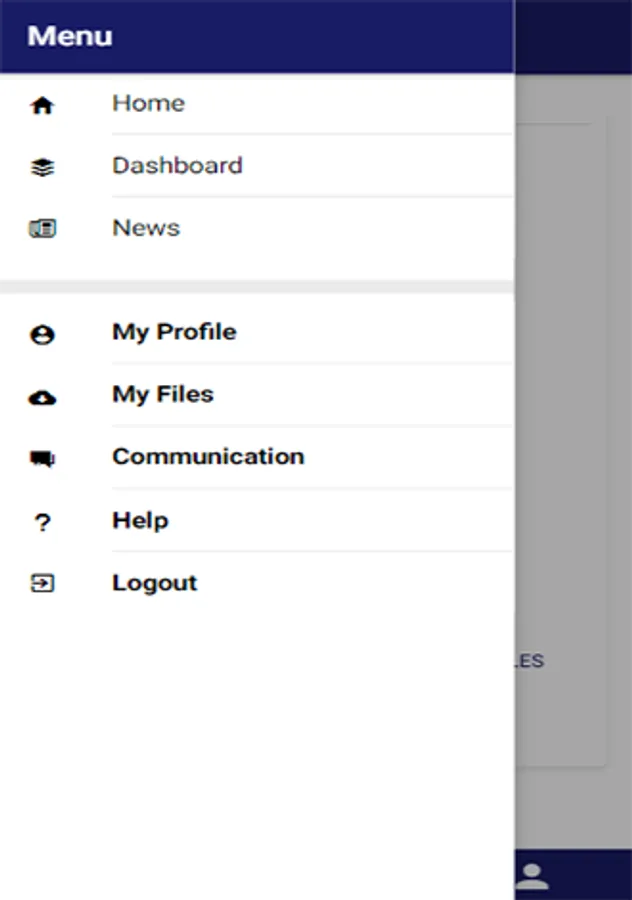632x900 pixels.
Task: Click the My Files cloud icon
Action: coord(42,397)
